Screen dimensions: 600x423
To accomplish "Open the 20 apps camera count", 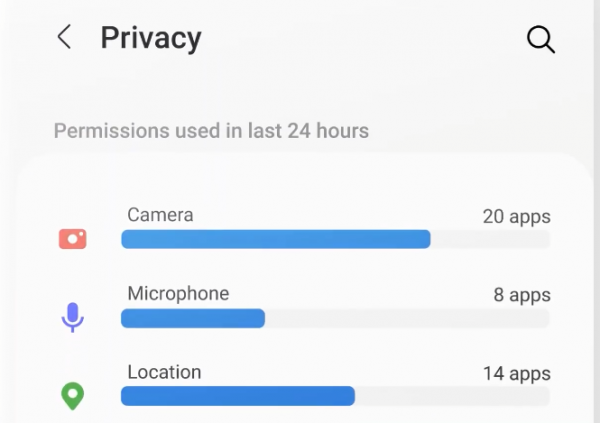I will pos(516,216).
